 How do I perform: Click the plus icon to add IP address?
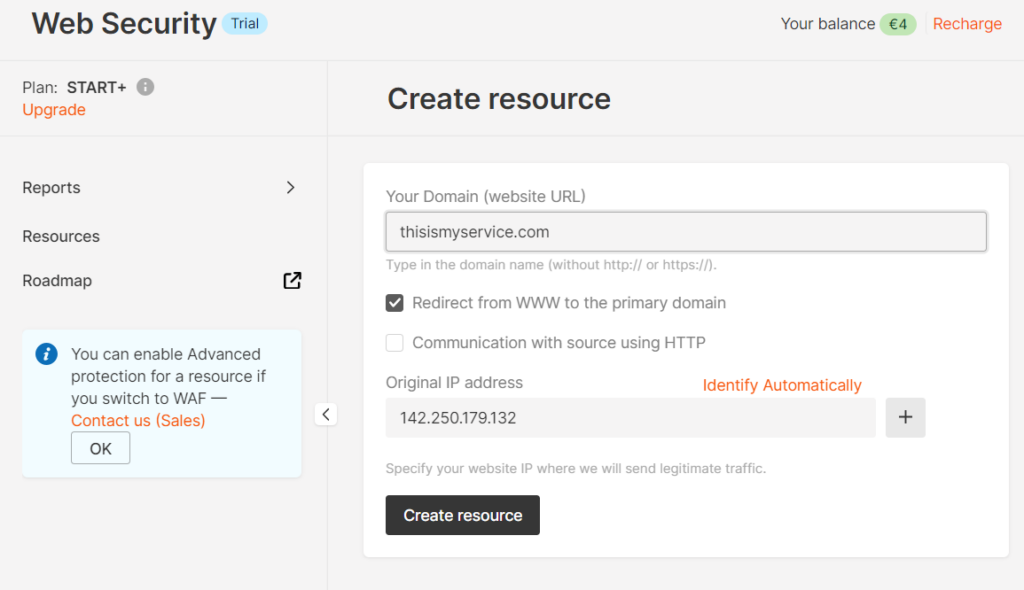click(x=905, y=418)
